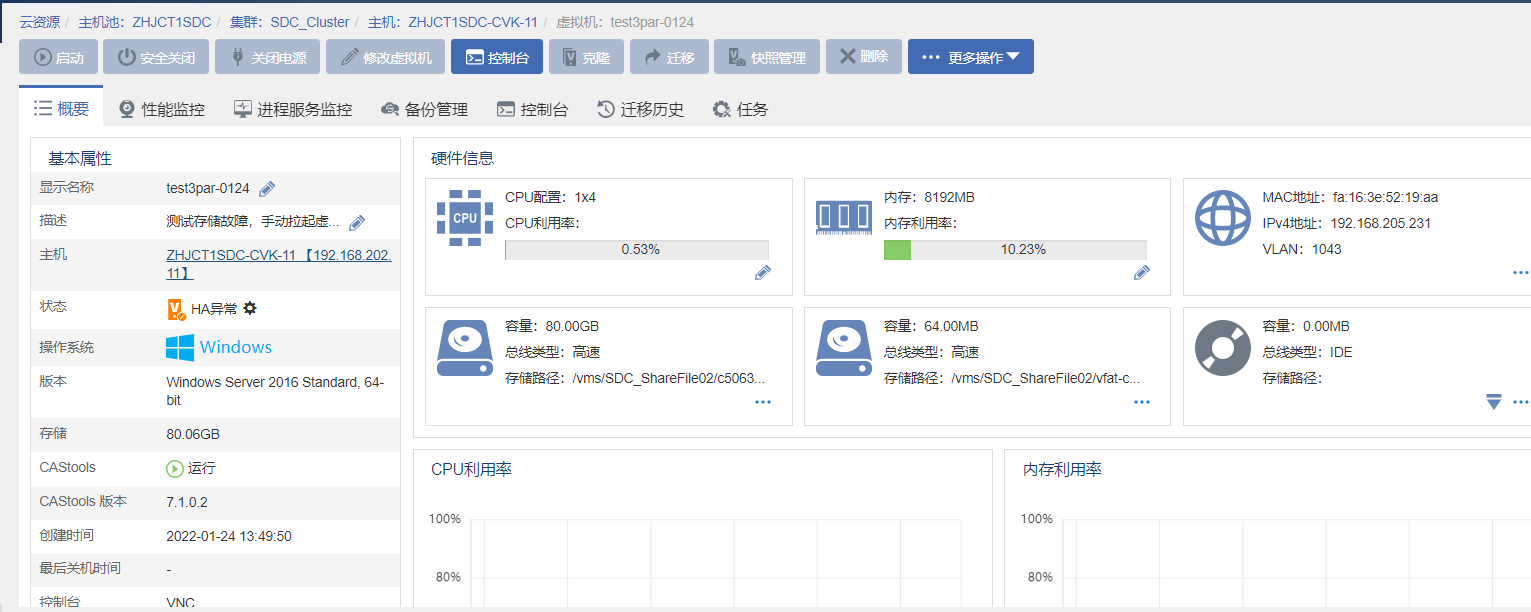Image resolution: width=1531 pixels, height=612 pixels.
Task: Click the 迁移 migrate button
Action: pyautogui.click(x=669, y=57)
